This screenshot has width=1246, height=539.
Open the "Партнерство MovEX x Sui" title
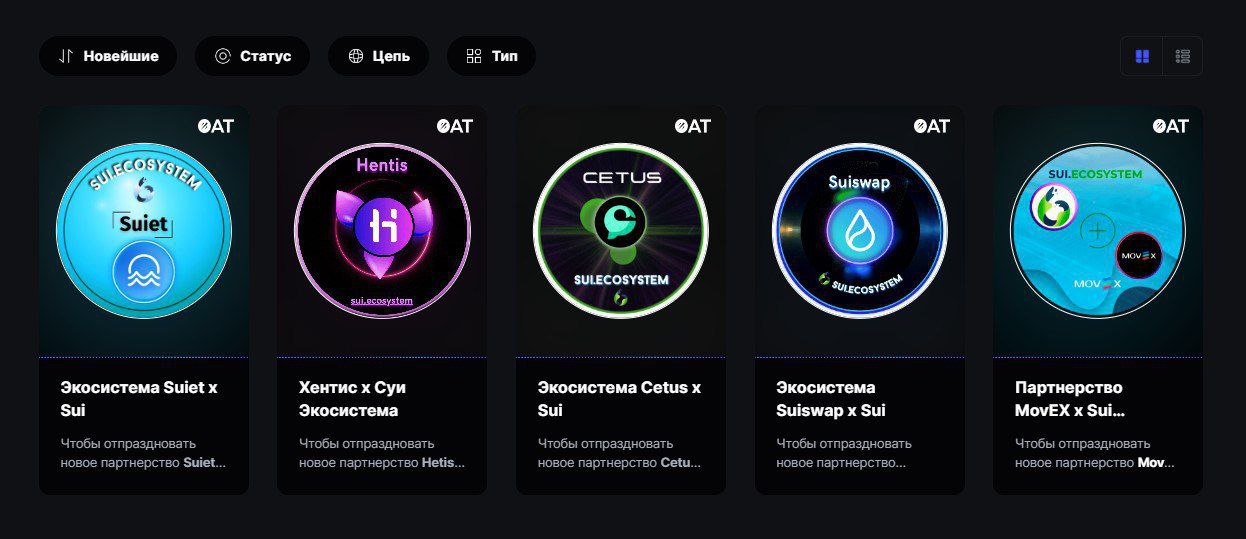[1070, 398]
